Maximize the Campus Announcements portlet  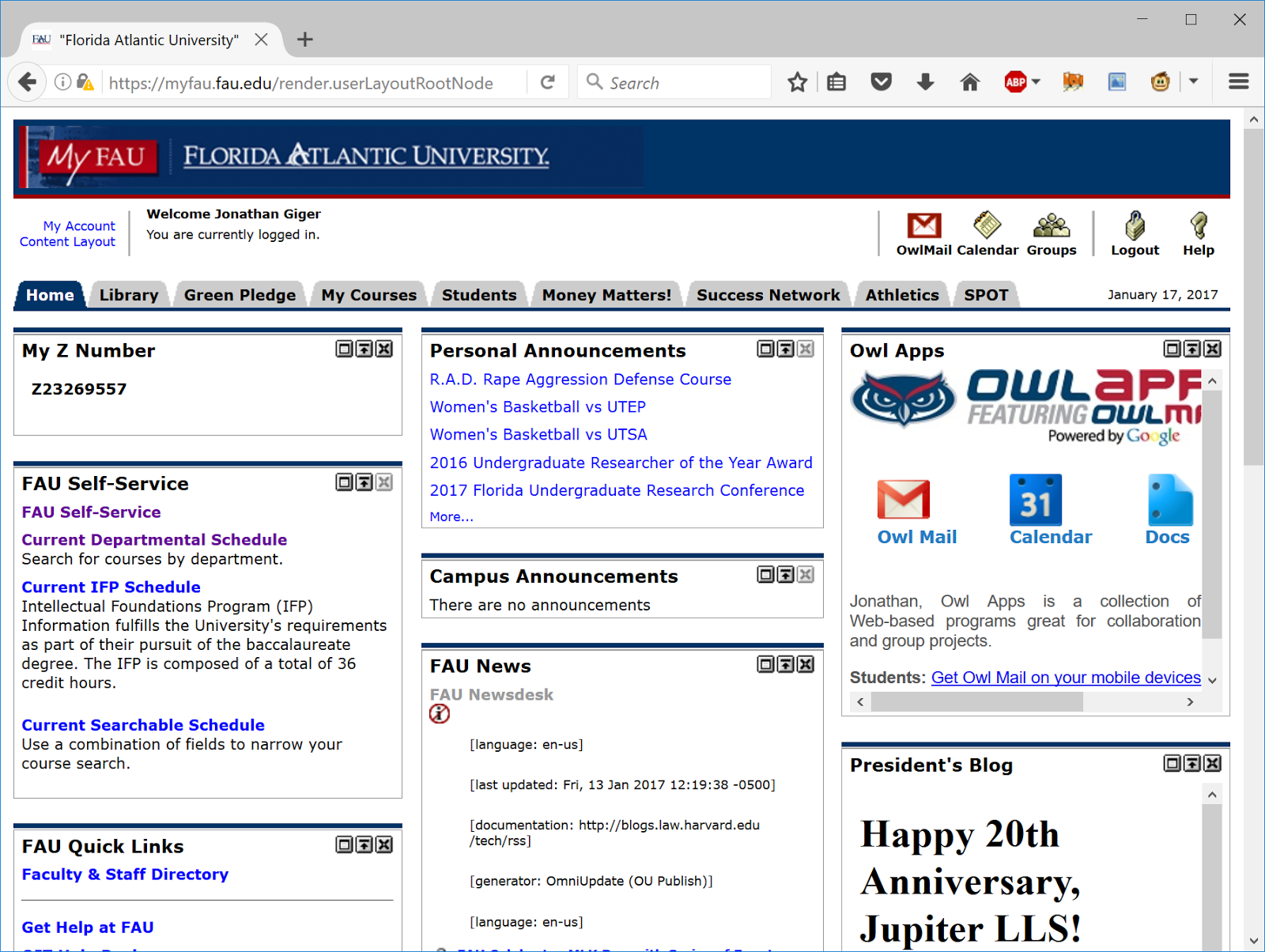point(765,574)
